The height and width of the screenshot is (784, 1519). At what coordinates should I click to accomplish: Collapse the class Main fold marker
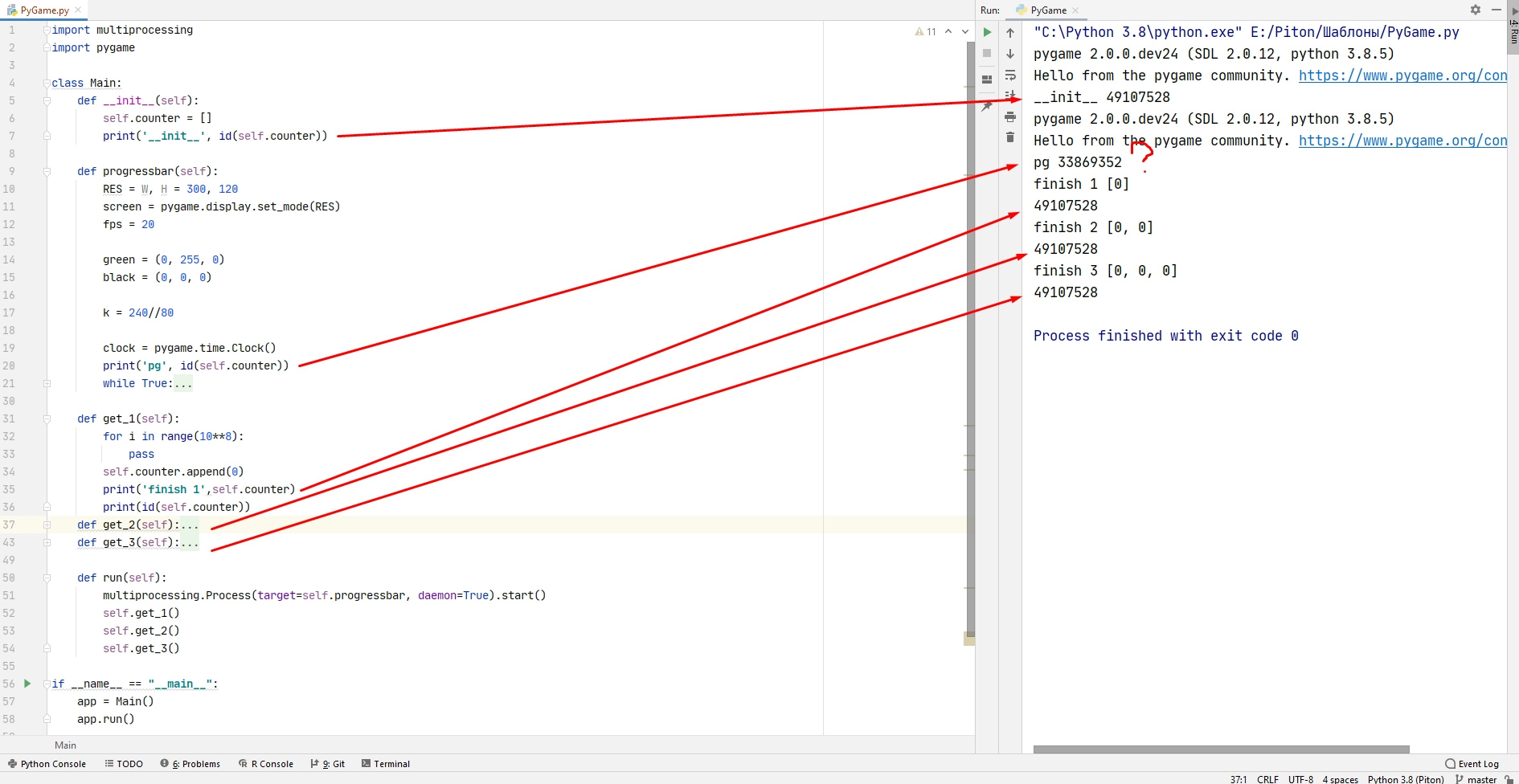47,83
